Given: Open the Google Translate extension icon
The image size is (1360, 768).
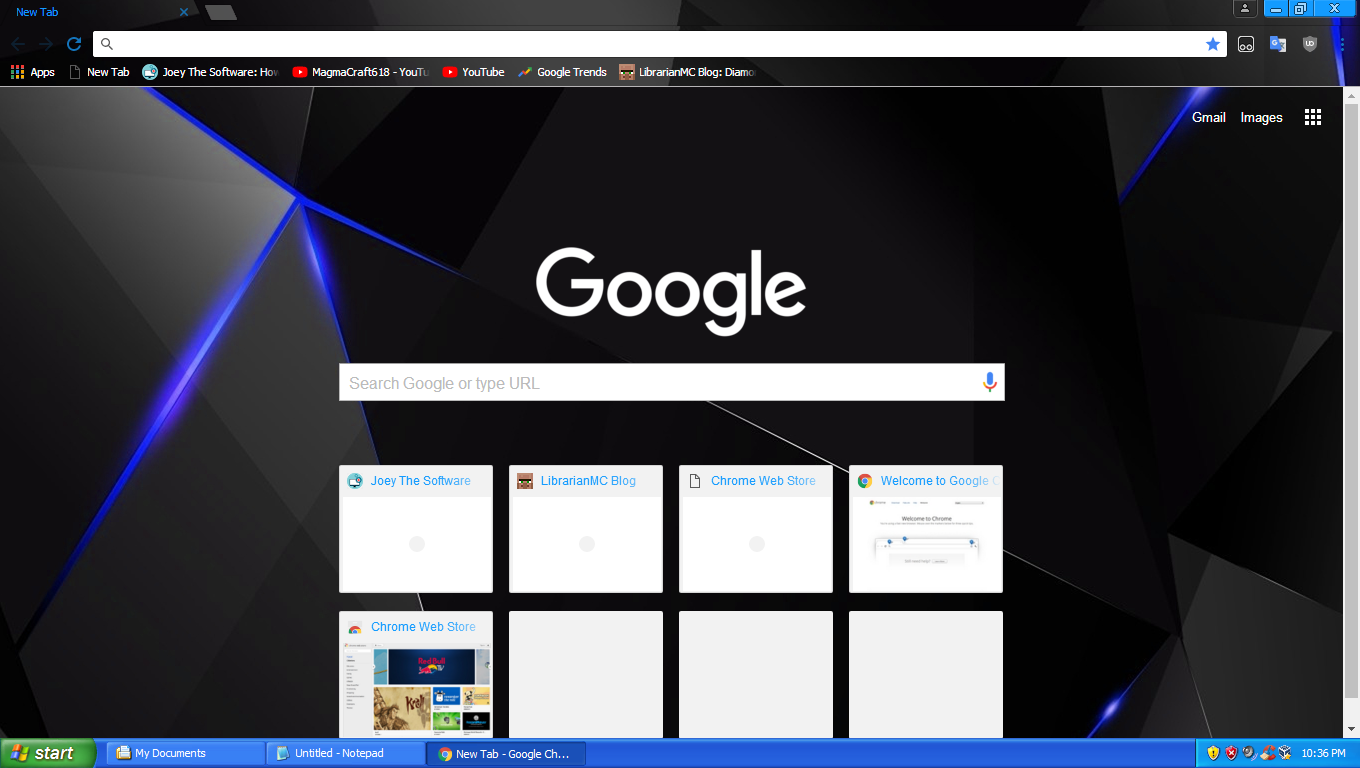Looking at the screenshot, I should pos(1277,44).
